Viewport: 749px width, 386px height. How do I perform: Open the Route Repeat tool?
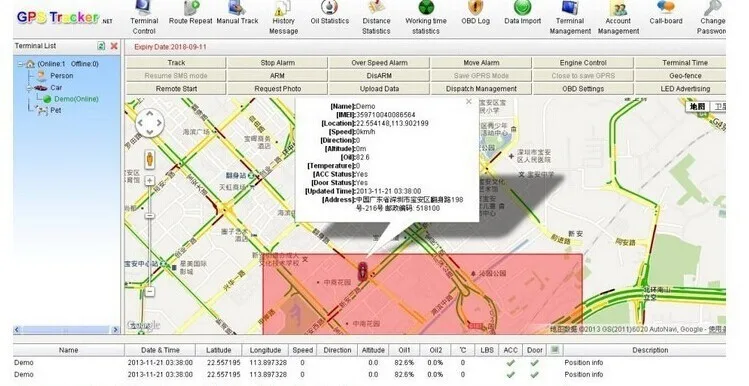coord(191,13)
